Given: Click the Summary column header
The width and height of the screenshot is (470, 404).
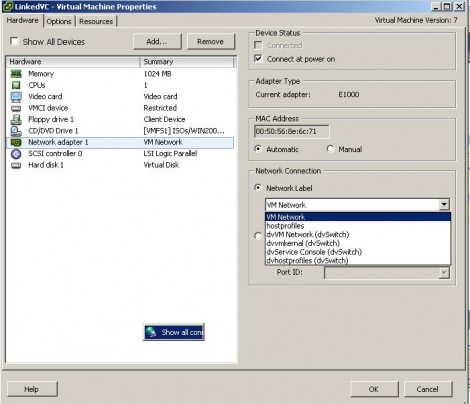Looking at the screenshot, I should 188,62.
